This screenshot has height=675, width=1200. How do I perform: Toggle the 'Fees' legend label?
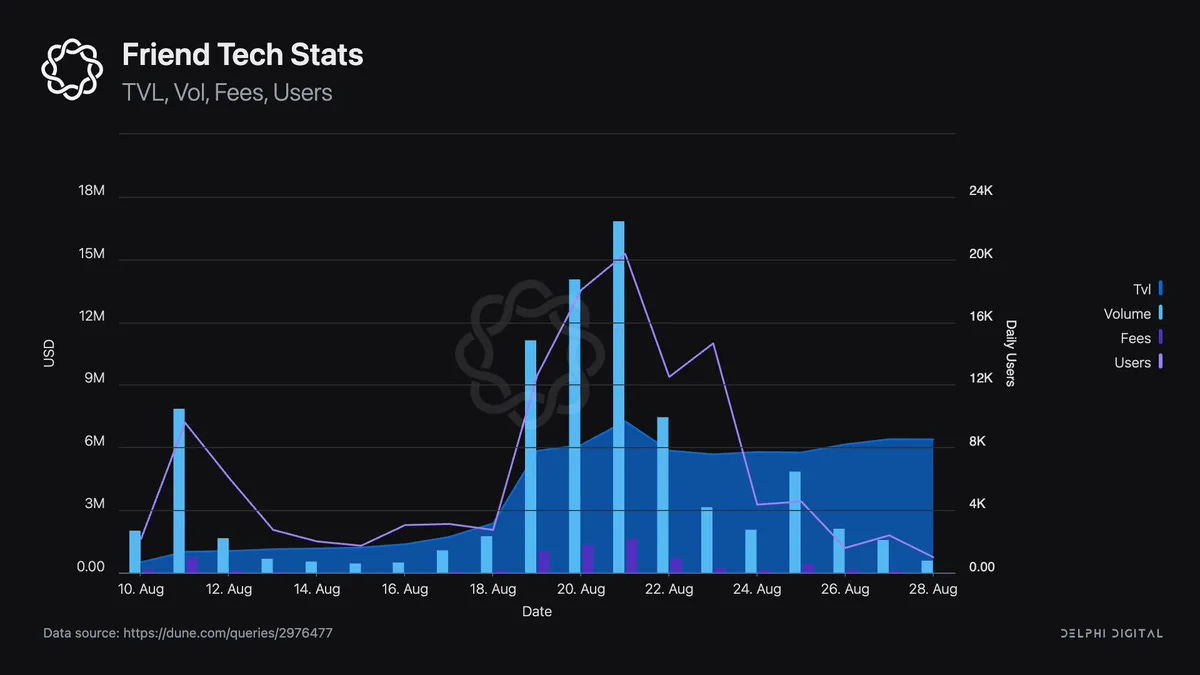click(1136, 338)
